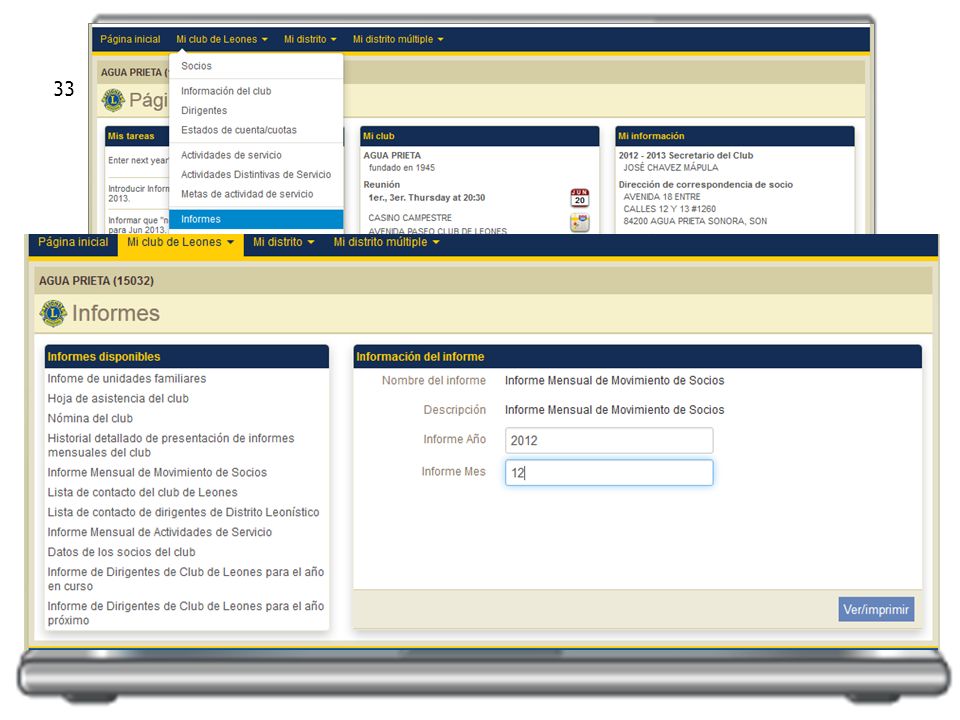Select Actividades de servicio menu entry
Screen dimensions: 960x720
[256, 156]
